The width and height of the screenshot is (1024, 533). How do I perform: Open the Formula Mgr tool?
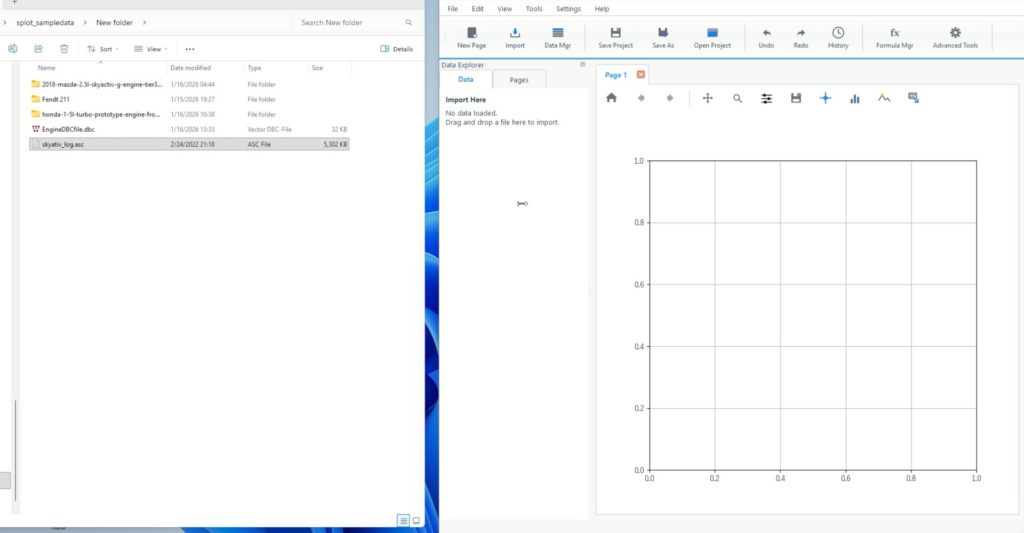[894, 37]
